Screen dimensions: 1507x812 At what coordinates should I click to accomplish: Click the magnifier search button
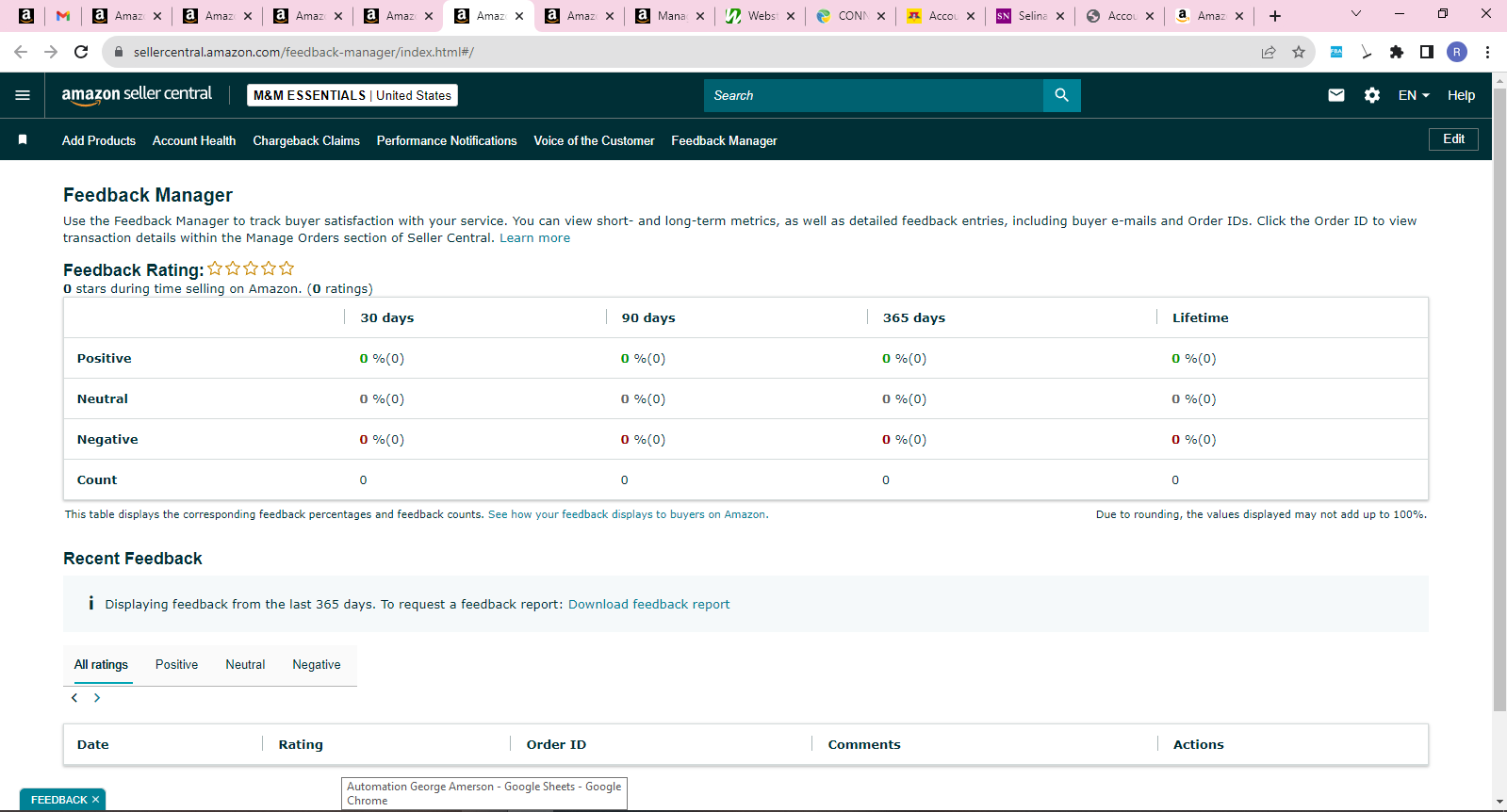tap(1061, 95)
